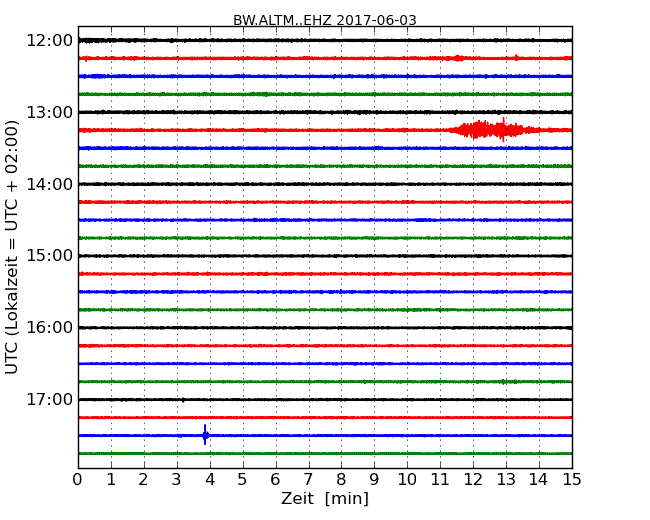Viewport: 650px width, 520px height.
Task: Click the Zeit [min] axis label
Action: click(x=325, y=498)
